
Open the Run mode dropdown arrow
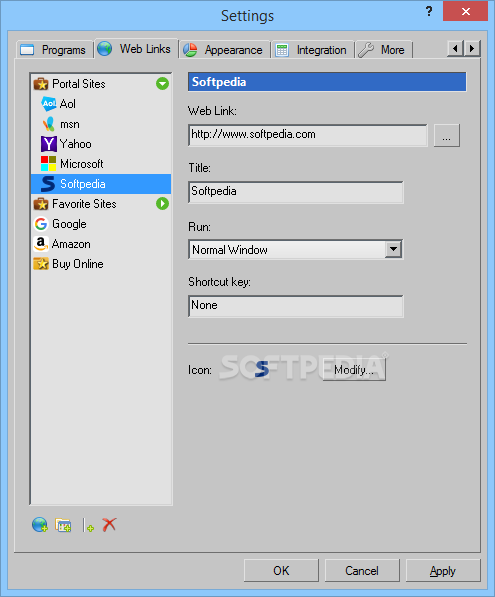pyautogui.click(x=393, y=249)
